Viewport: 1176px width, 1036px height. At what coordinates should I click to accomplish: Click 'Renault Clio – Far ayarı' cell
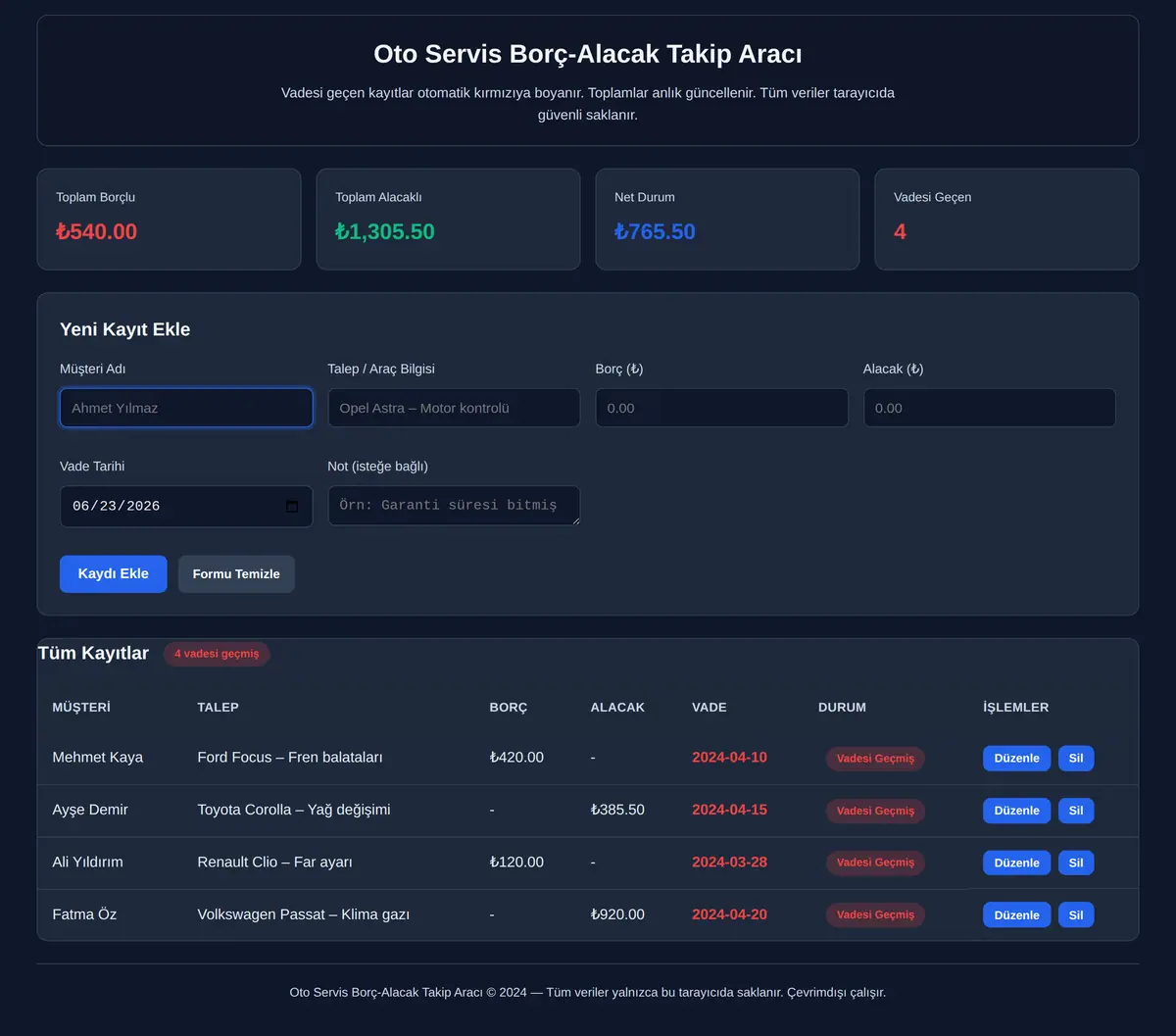click(274, 863)
